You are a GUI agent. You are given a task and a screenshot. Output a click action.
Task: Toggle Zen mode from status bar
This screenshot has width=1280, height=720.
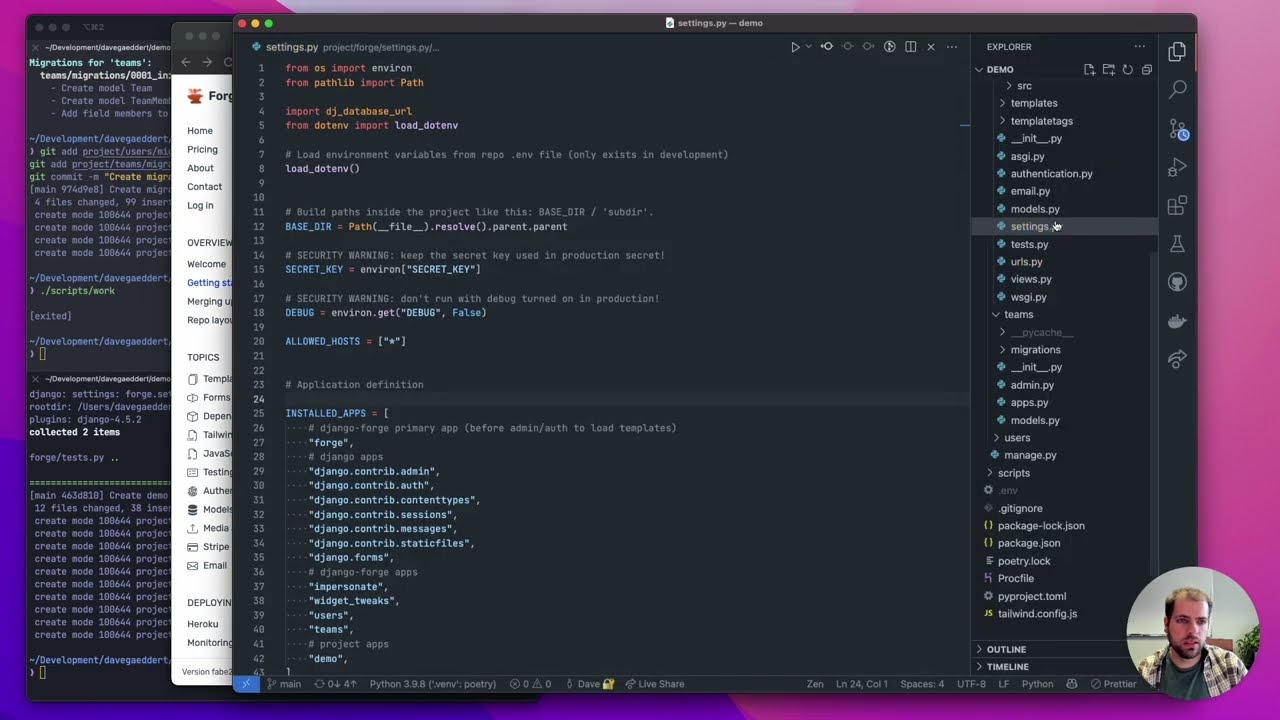tap(816, 684)
